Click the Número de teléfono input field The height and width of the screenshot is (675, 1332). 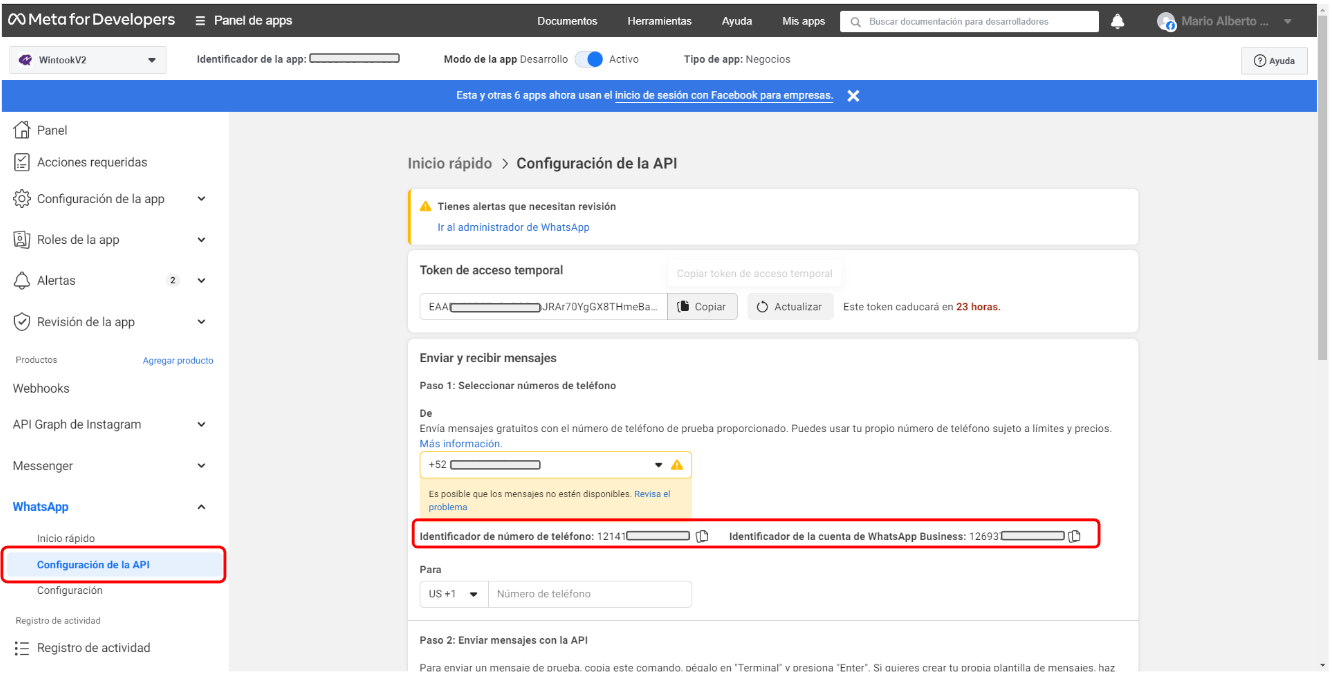[x=590, y=594]
